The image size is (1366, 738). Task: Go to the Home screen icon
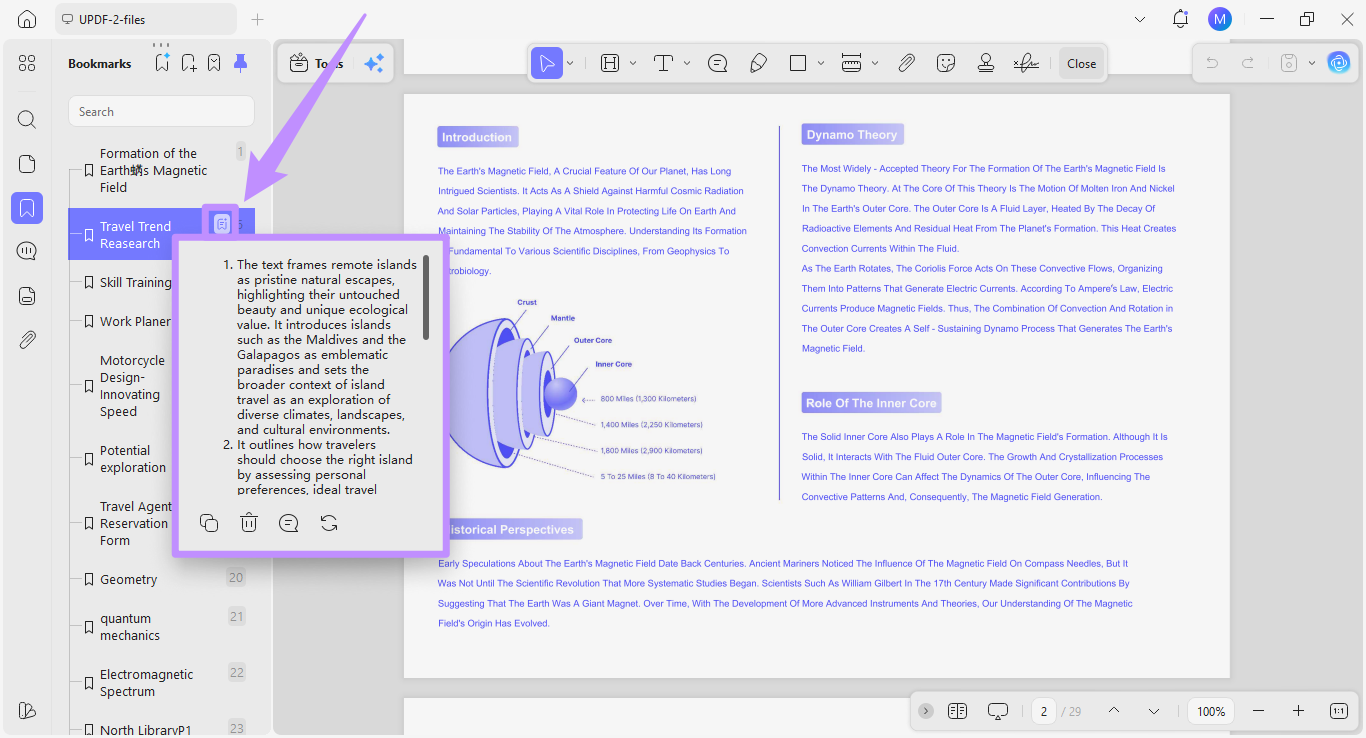[27, 19]
